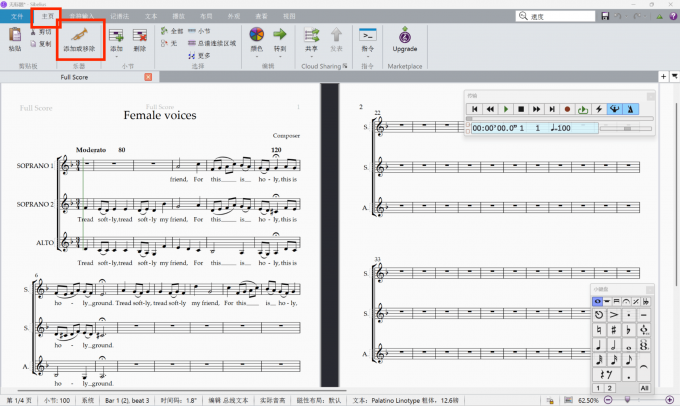
Task: Click the Share (共享) icon
Action: coord(311,35)
